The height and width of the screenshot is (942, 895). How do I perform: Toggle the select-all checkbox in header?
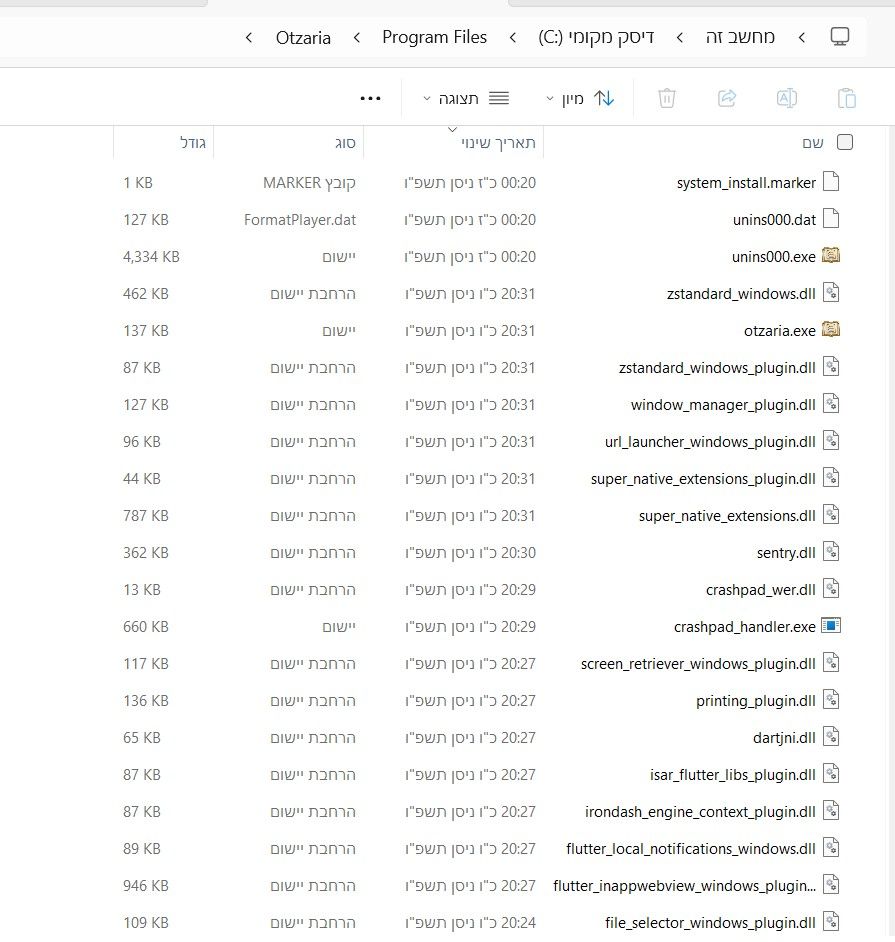(845, 142)
